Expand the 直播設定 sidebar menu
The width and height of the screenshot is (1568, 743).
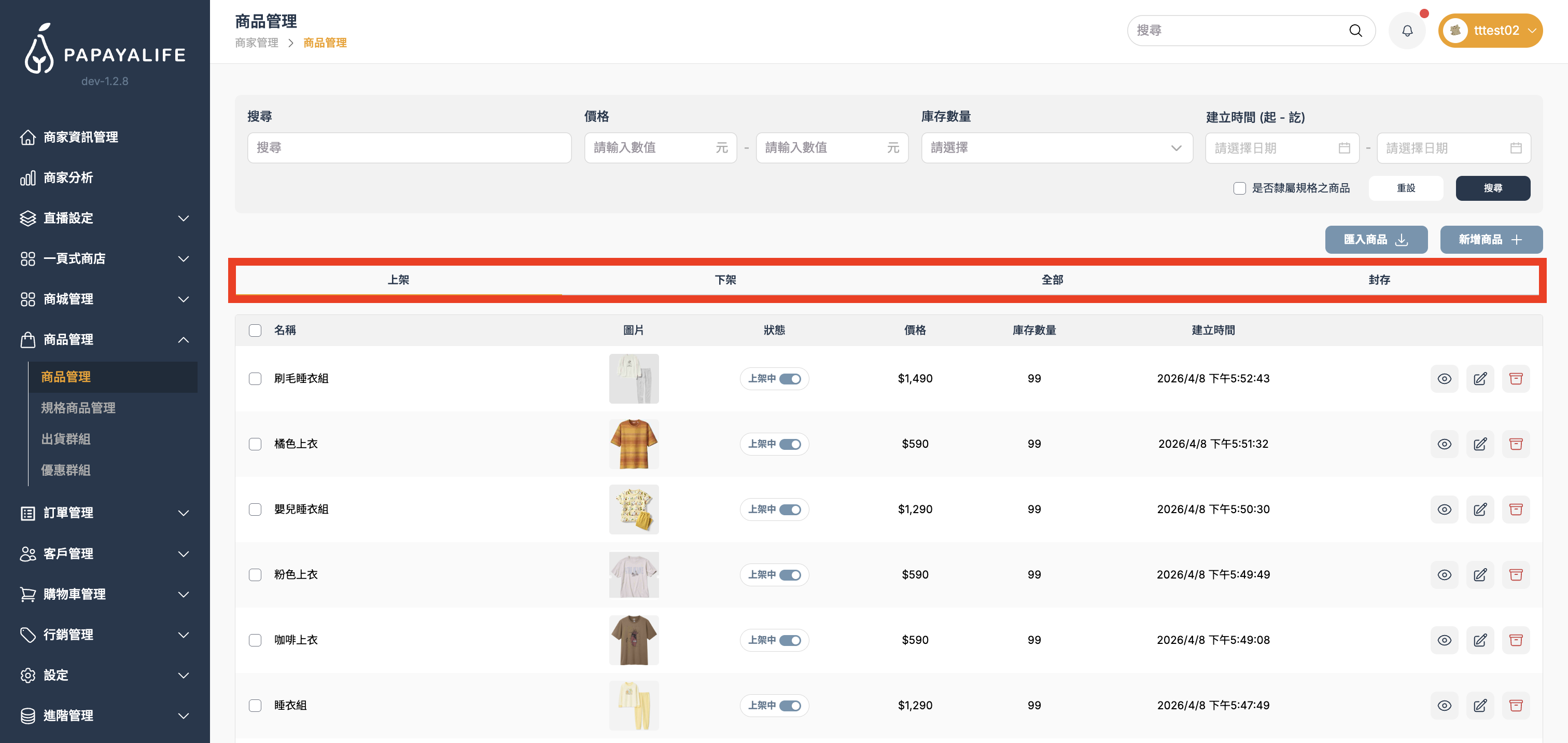105,218
